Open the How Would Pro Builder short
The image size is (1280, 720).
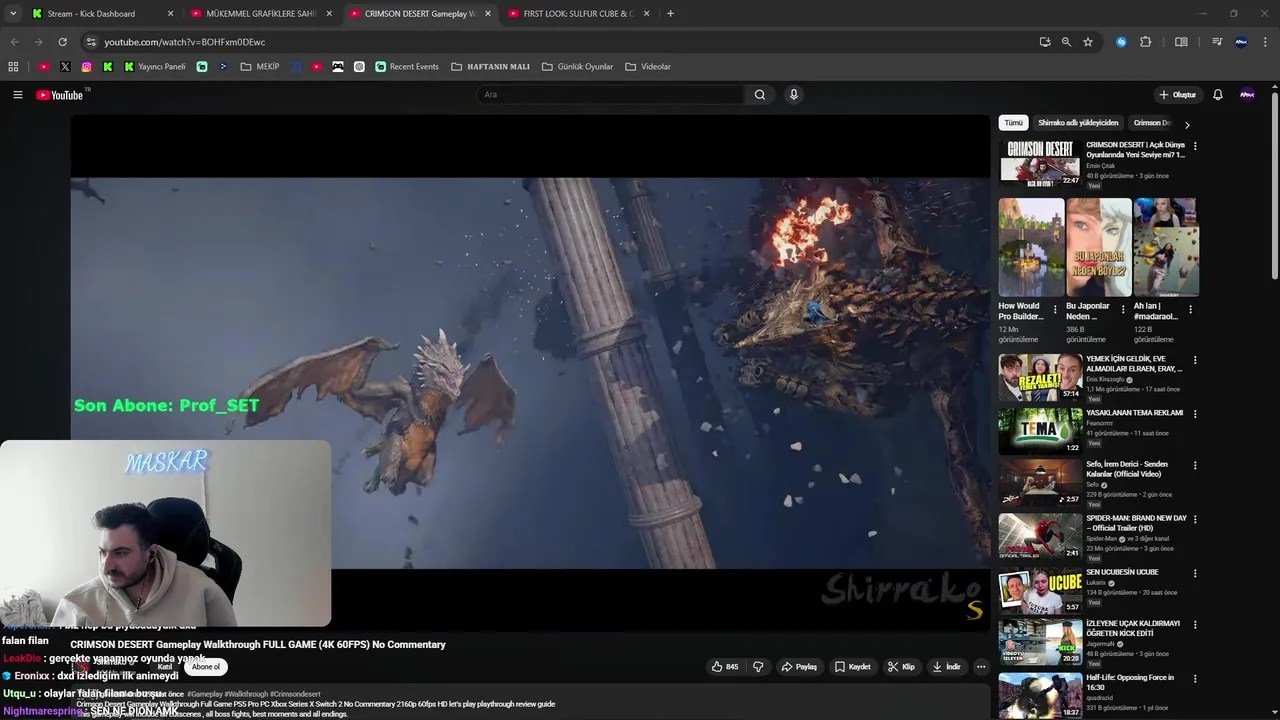tap(1031, 246)
